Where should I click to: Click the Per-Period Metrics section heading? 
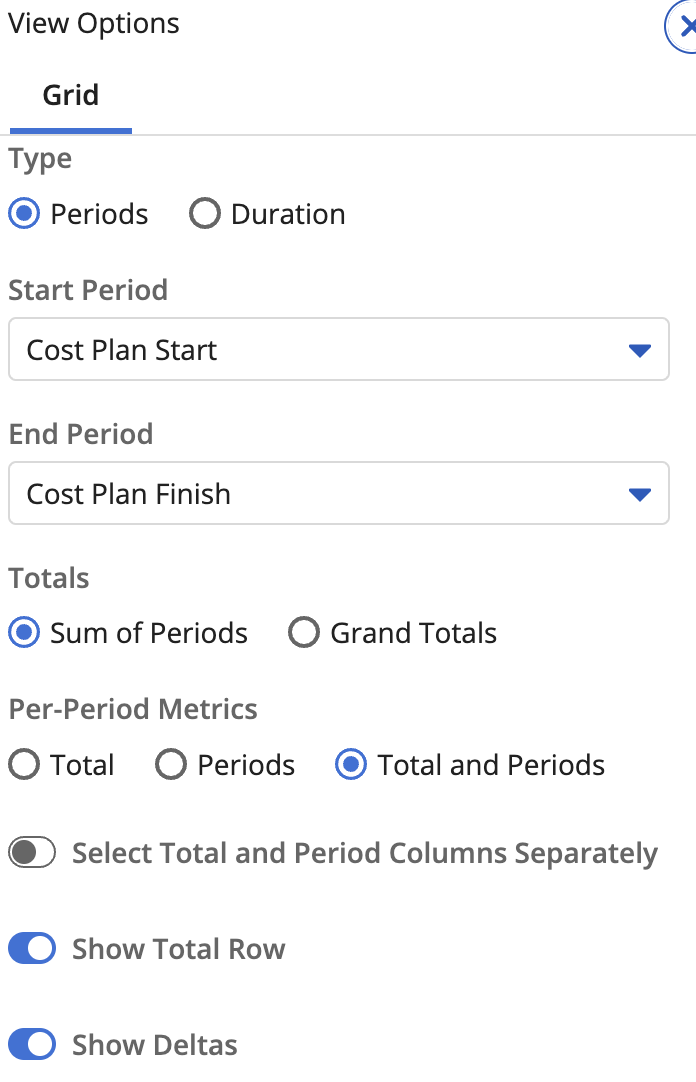133,709
